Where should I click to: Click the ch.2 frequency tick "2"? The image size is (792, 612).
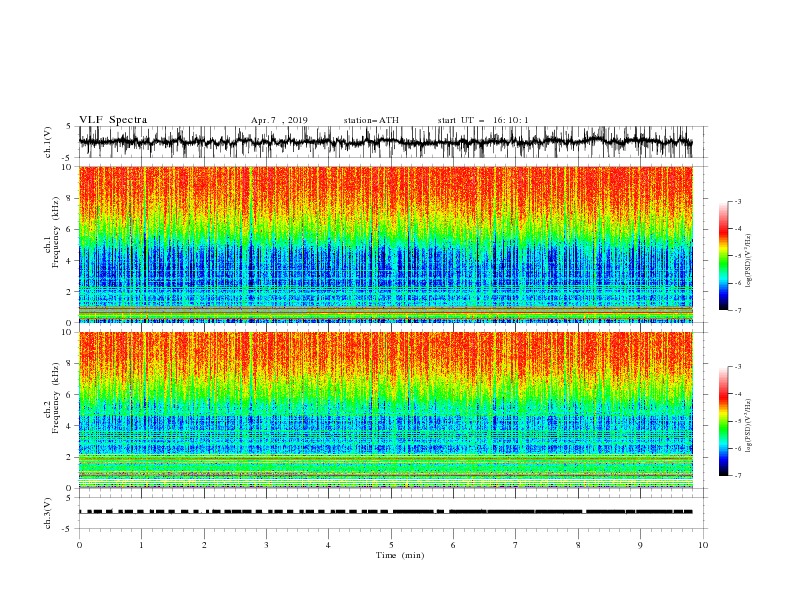69,457
